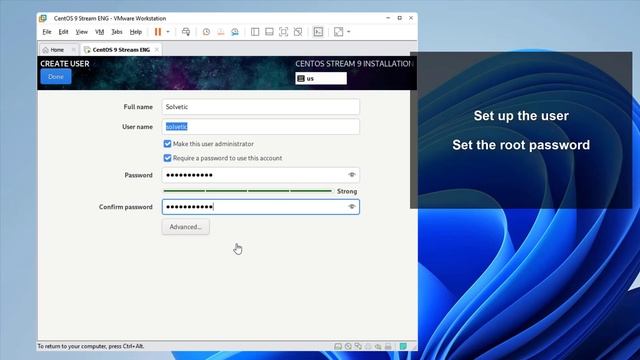
Task: Uncheck Make this user administrator
Action: coord(167,144)
